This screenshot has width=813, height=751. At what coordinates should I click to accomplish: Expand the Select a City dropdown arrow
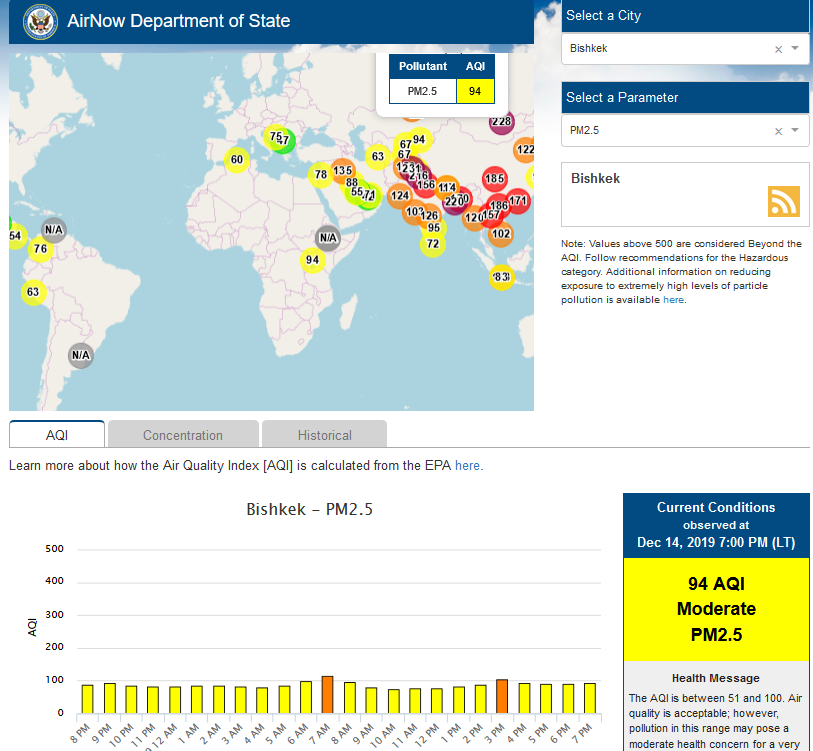795,49
